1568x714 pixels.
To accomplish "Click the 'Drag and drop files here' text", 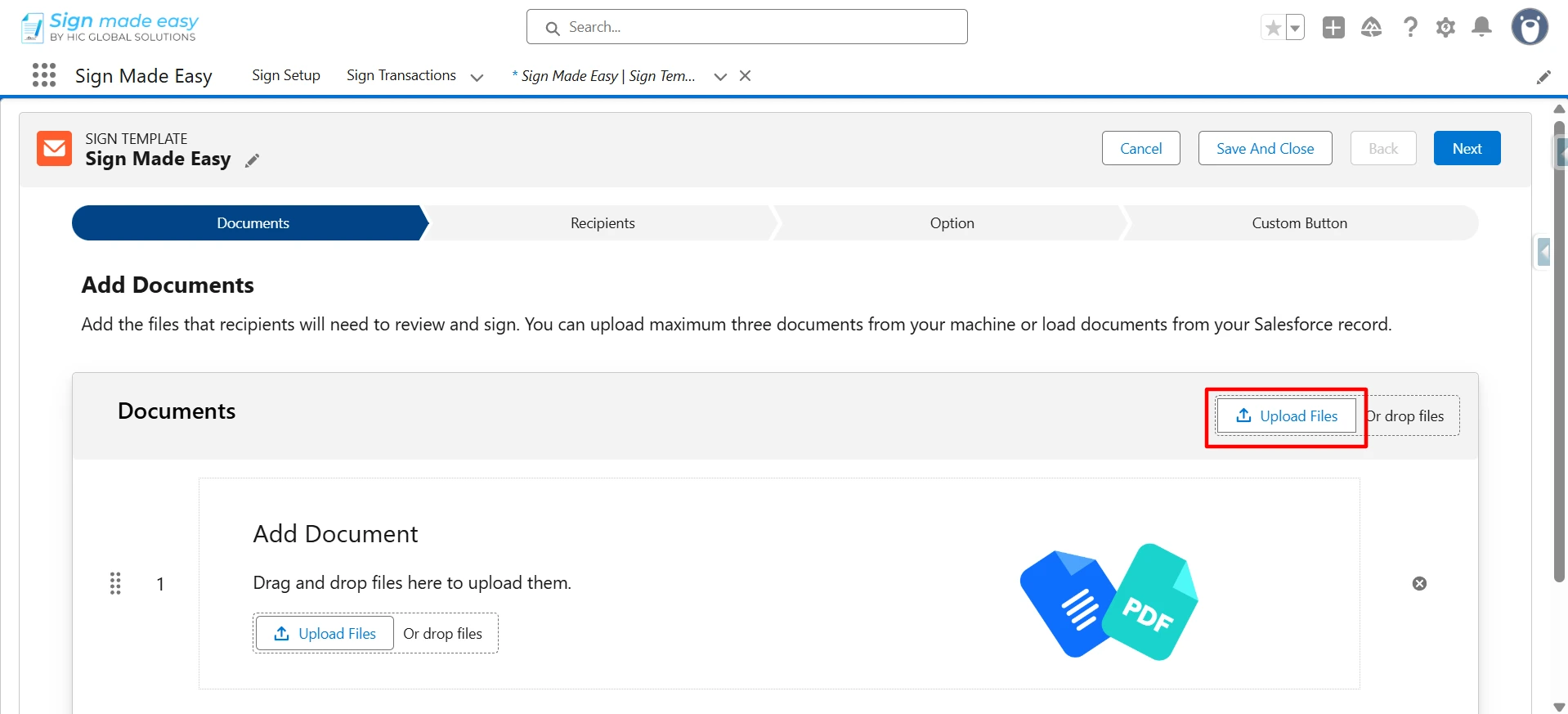I will coord(412,582).
